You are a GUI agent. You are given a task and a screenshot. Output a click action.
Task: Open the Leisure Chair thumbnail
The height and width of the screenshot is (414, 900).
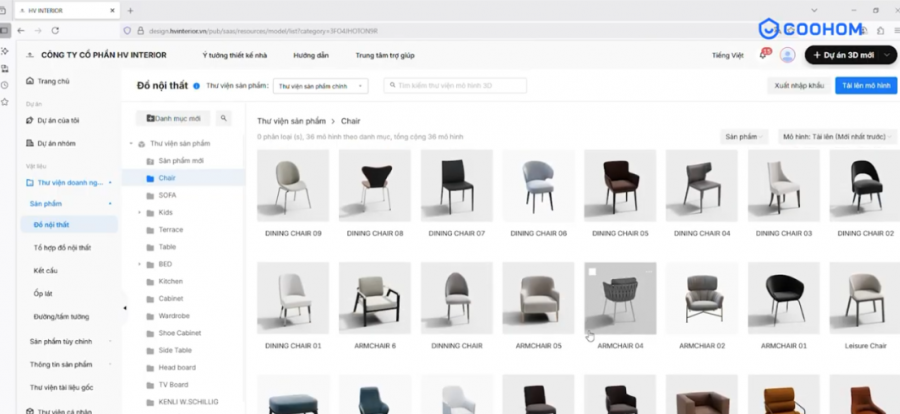pyautogui.click(x=864, y=298)
